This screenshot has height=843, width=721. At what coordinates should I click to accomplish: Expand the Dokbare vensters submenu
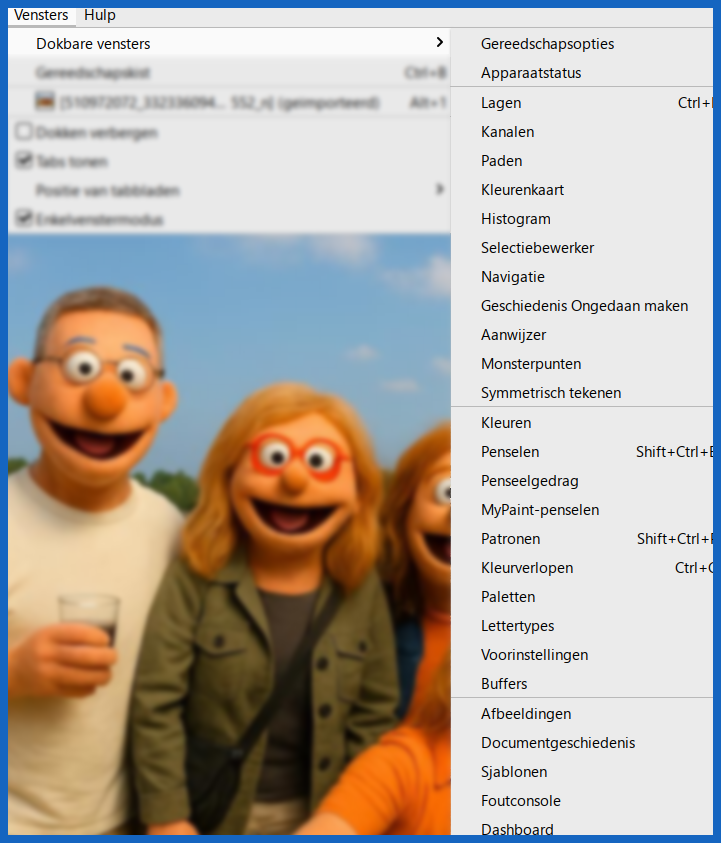230,44
